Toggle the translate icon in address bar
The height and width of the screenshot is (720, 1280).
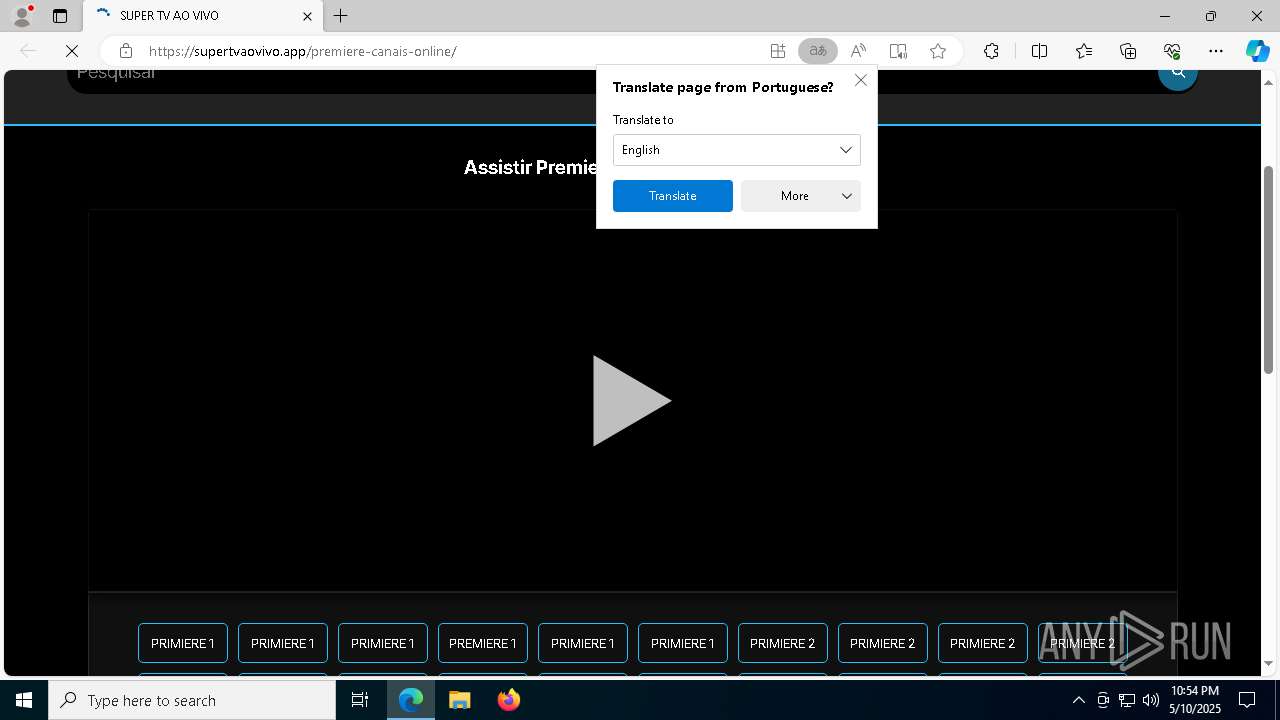point(818,51)
